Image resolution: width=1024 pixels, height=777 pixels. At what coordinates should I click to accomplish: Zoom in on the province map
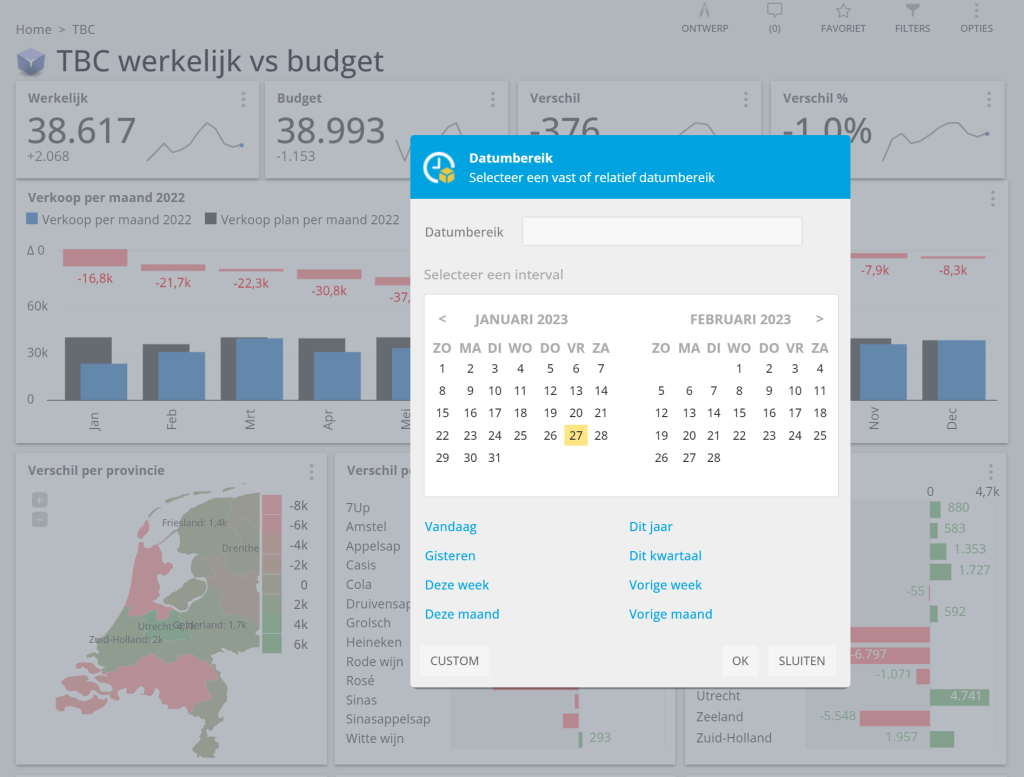click(39, 499)
